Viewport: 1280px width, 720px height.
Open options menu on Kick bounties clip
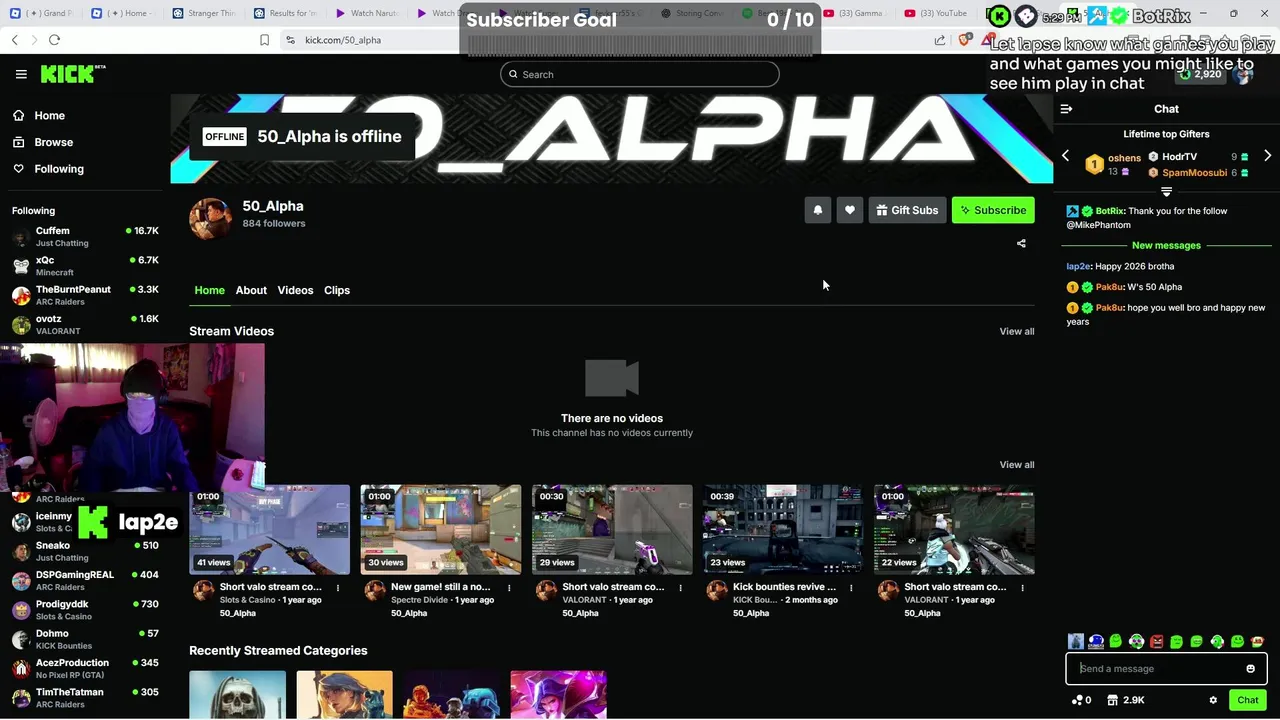851,588
